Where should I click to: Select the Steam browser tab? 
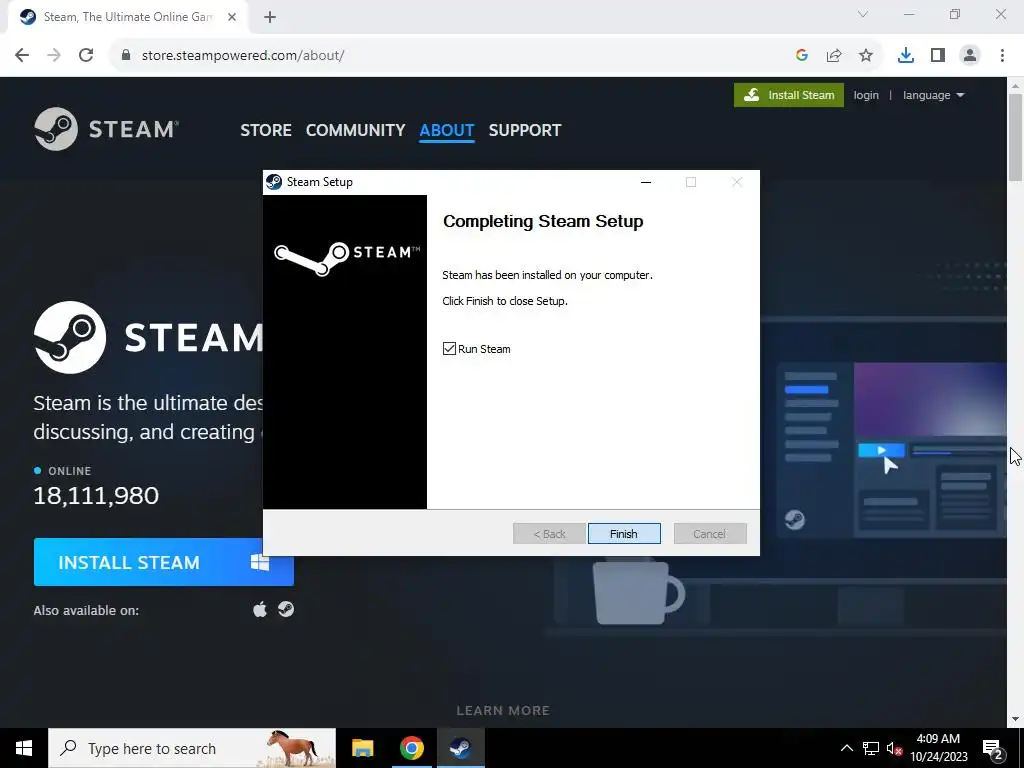(x=127, y=18)
